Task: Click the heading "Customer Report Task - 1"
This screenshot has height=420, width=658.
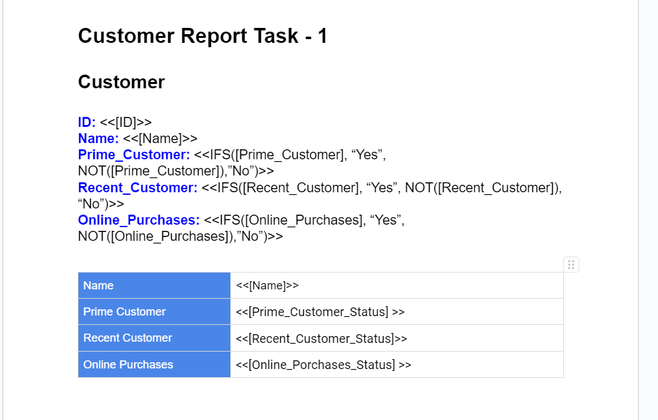Action: (202, 36)
